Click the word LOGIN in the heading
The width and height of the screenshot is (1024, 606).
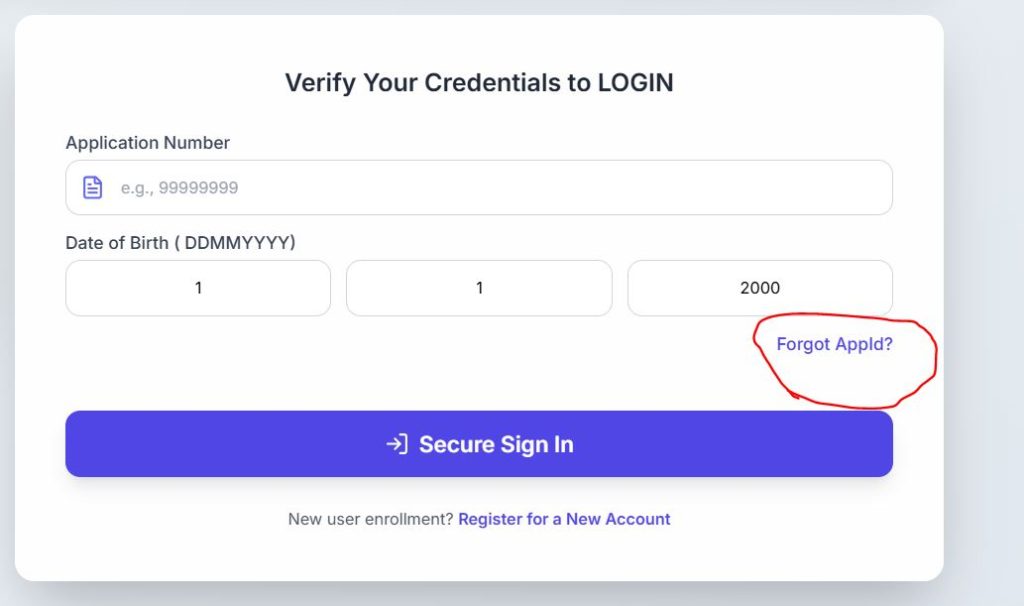(x=635, y=82)
